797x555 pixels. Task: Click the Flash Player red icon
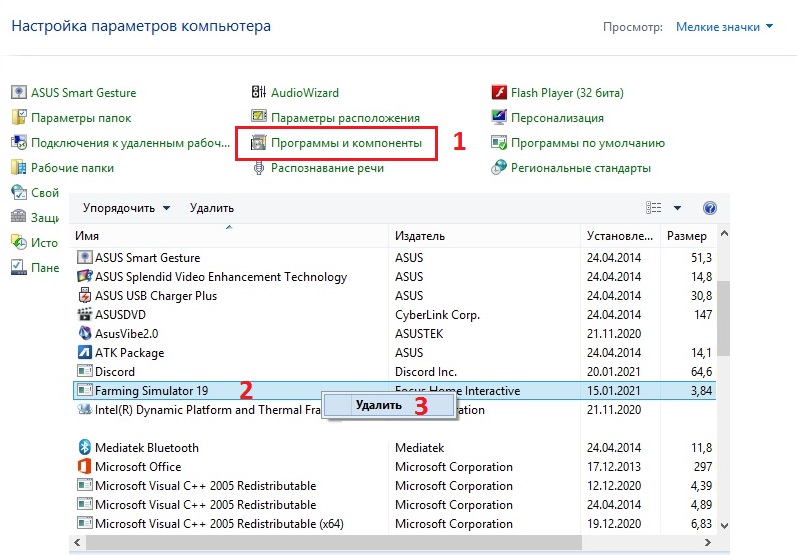coord(499,92)
